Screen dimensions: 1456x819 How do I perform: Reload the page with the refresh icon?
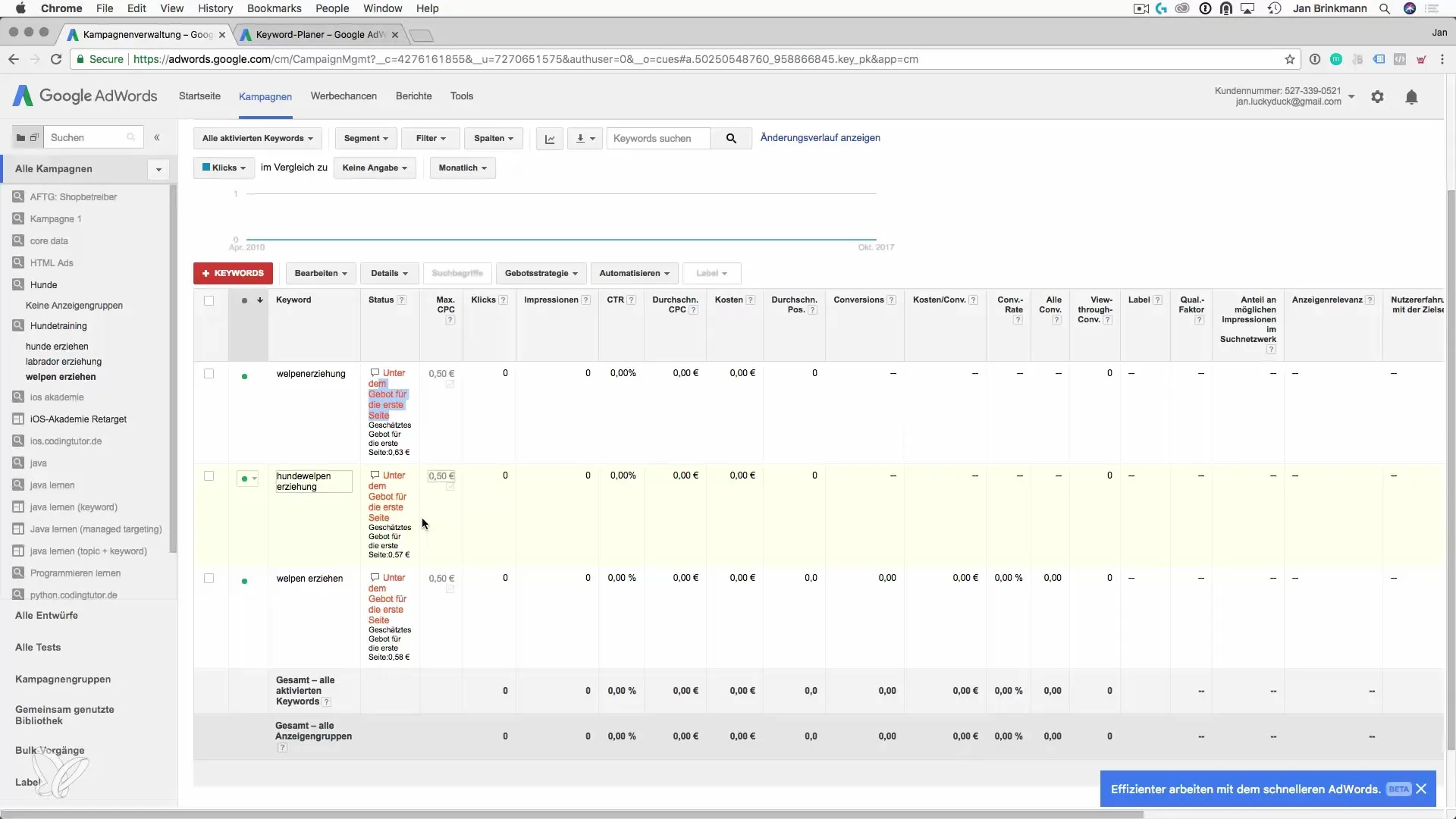[56, 59]
